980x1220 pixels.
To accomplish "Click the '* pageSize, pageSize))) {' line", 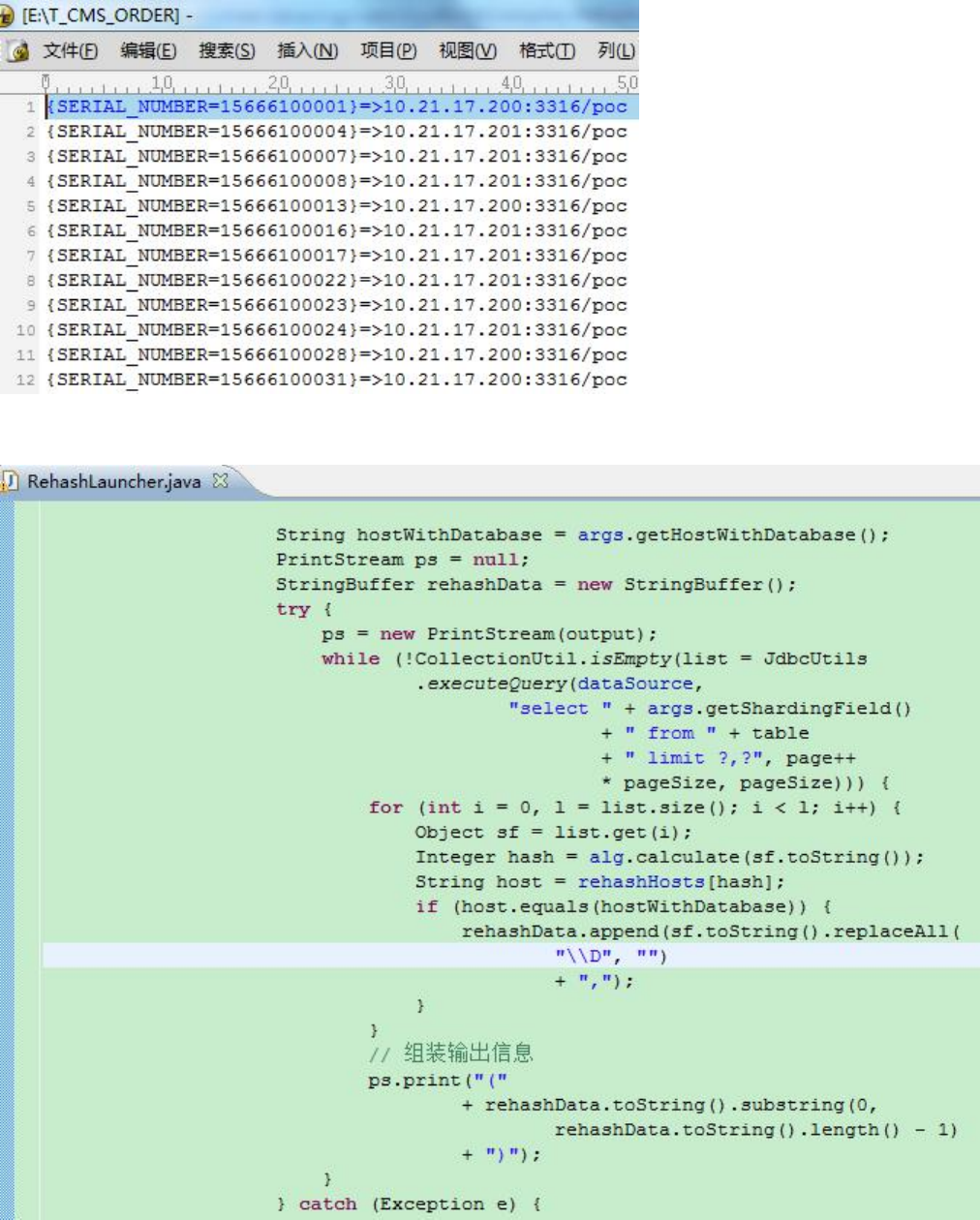I will click(745, 782).
